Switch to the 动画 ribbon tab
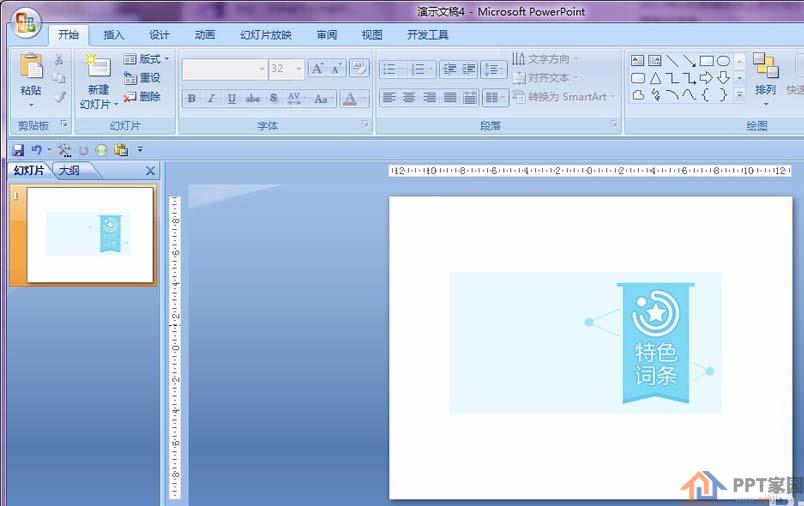Screen dimensions: 804x506 (205, 35)
